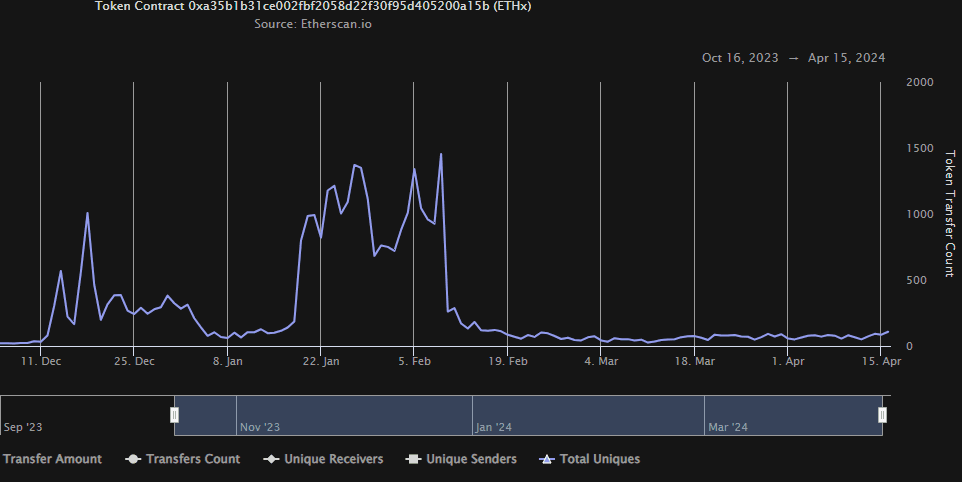This screenshot has width=962, height=482.
Task: Click the Unique Senders square marker icon
Action: [412, 460]
